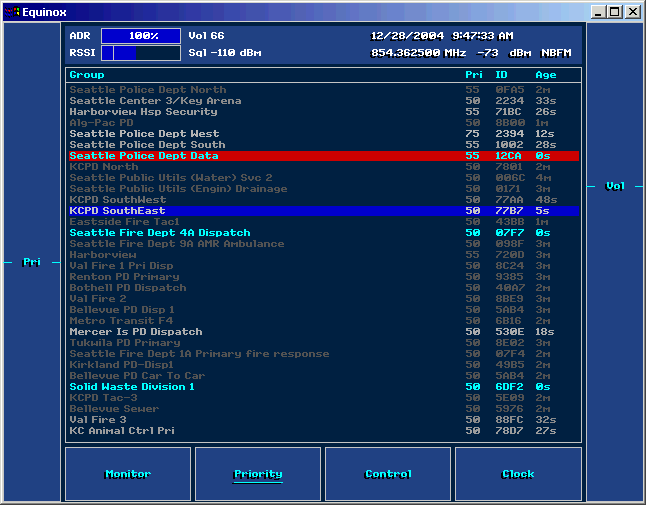Select Harborview Hsp Security row
The height and width of the screenshot is (505, 646).
click(x=324, y=112)
